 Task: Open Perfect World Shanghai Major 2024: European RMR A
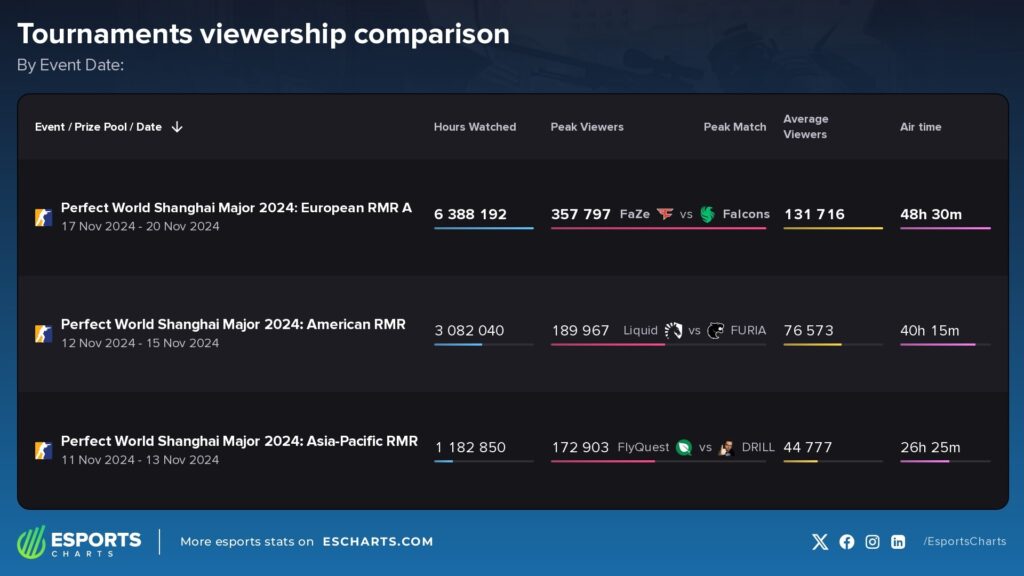[x=236, y=208]
